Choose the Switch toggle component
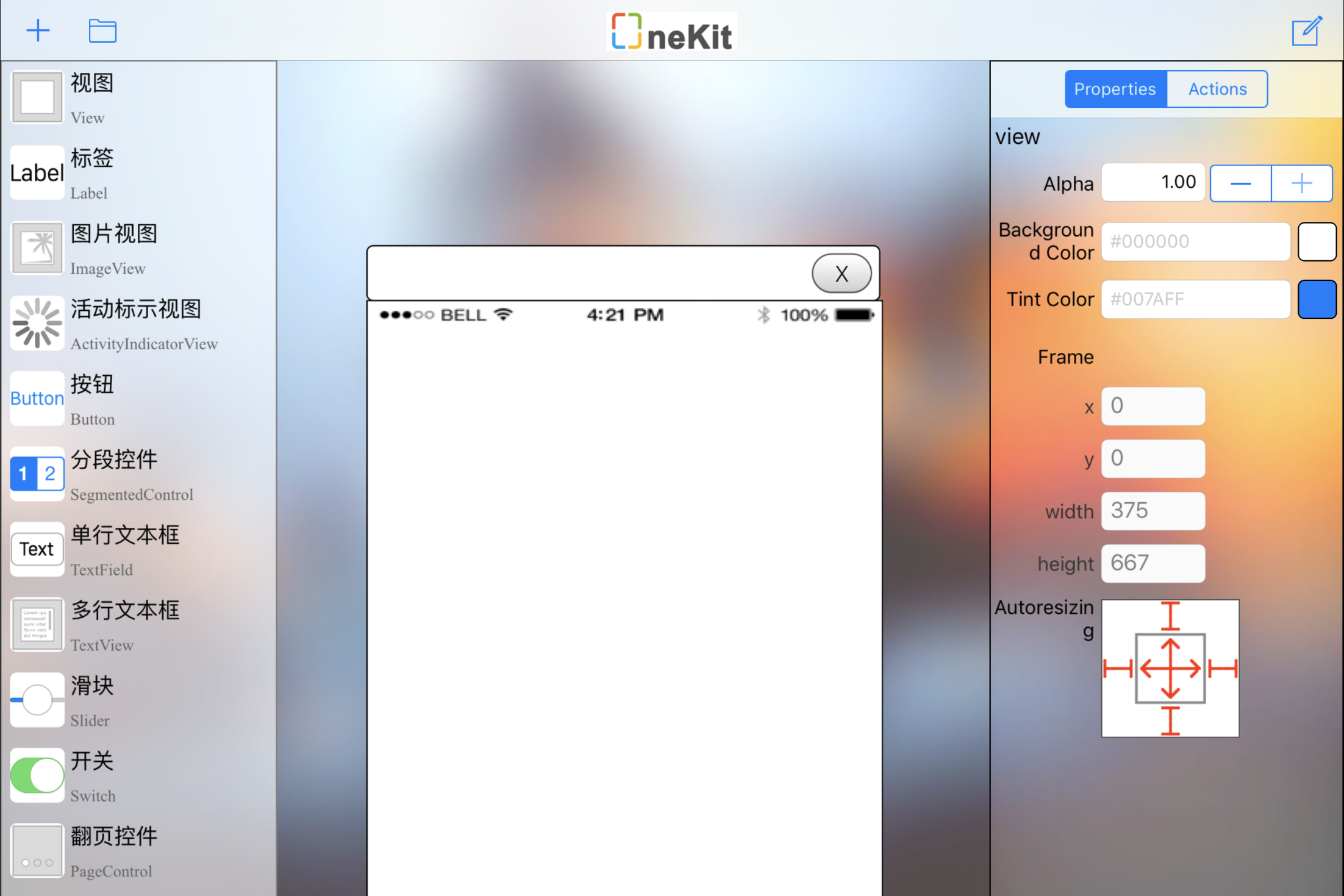1344x896 pixels. point(37,775)
